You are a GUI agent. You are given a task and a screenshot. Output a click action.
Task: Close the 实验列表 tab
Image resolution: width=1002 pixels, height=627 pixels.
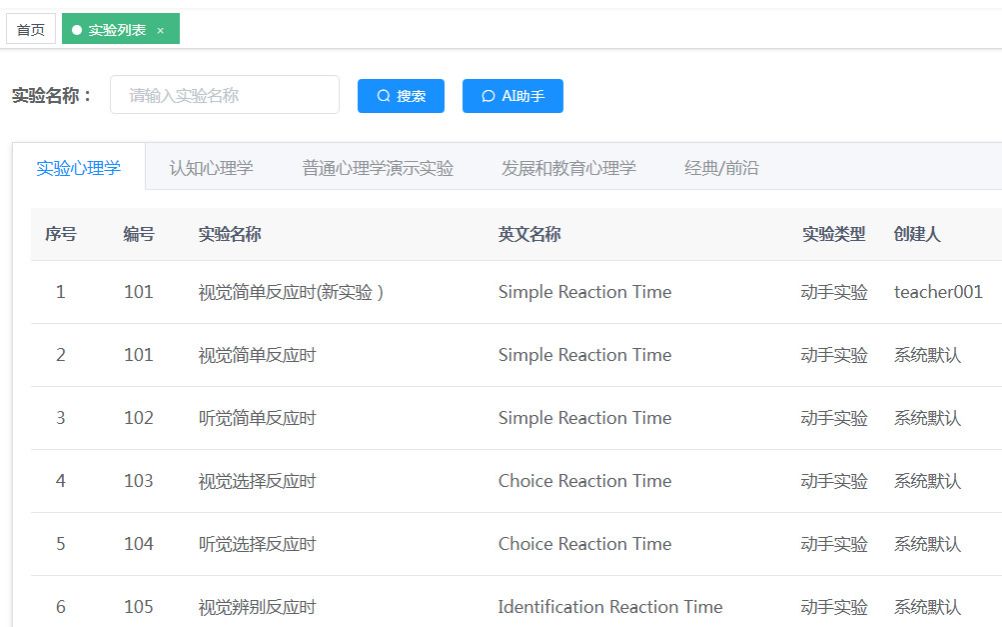pos(160,30)
